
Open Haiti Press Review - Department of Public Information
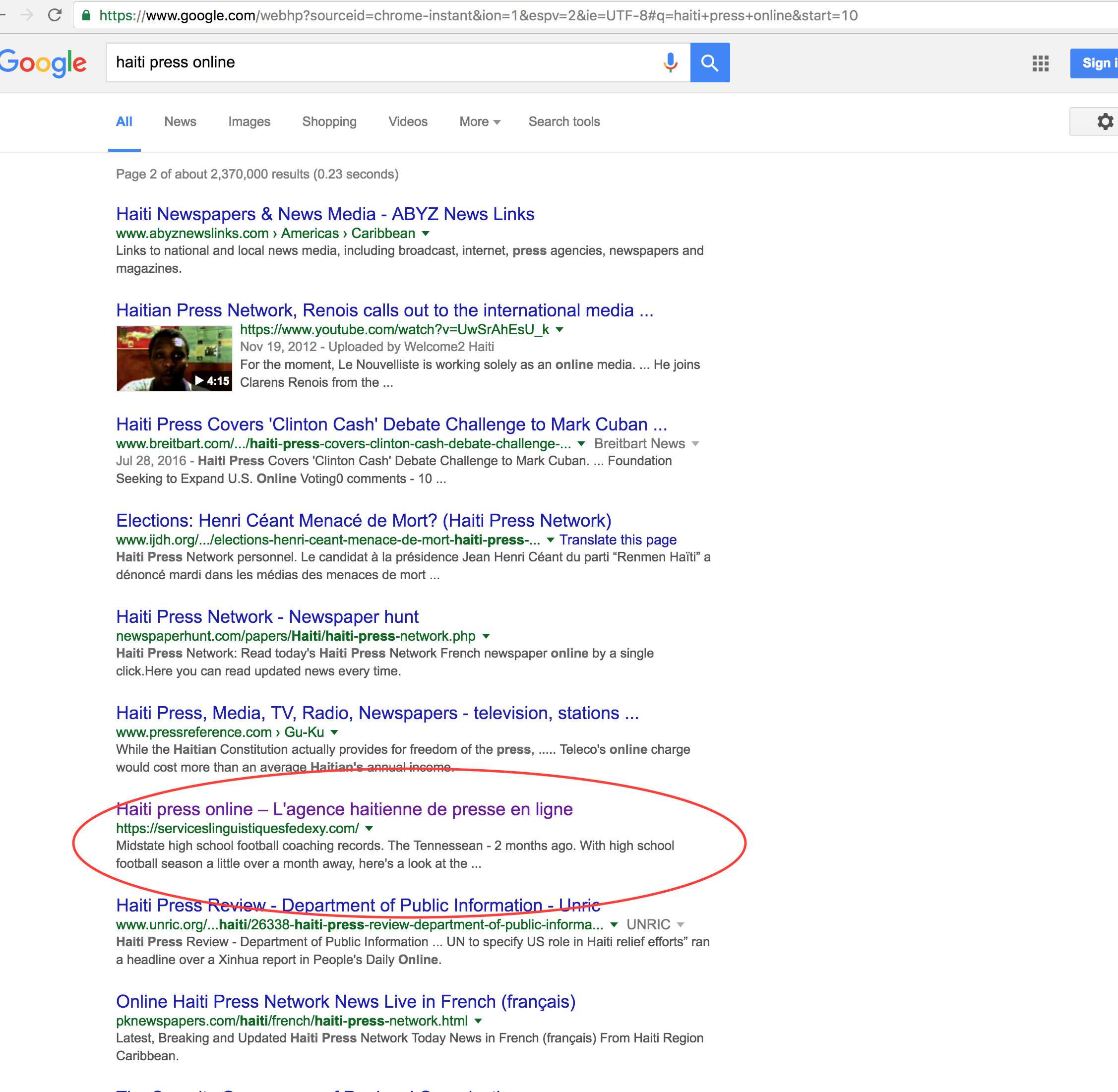click(x=358, y=906)
